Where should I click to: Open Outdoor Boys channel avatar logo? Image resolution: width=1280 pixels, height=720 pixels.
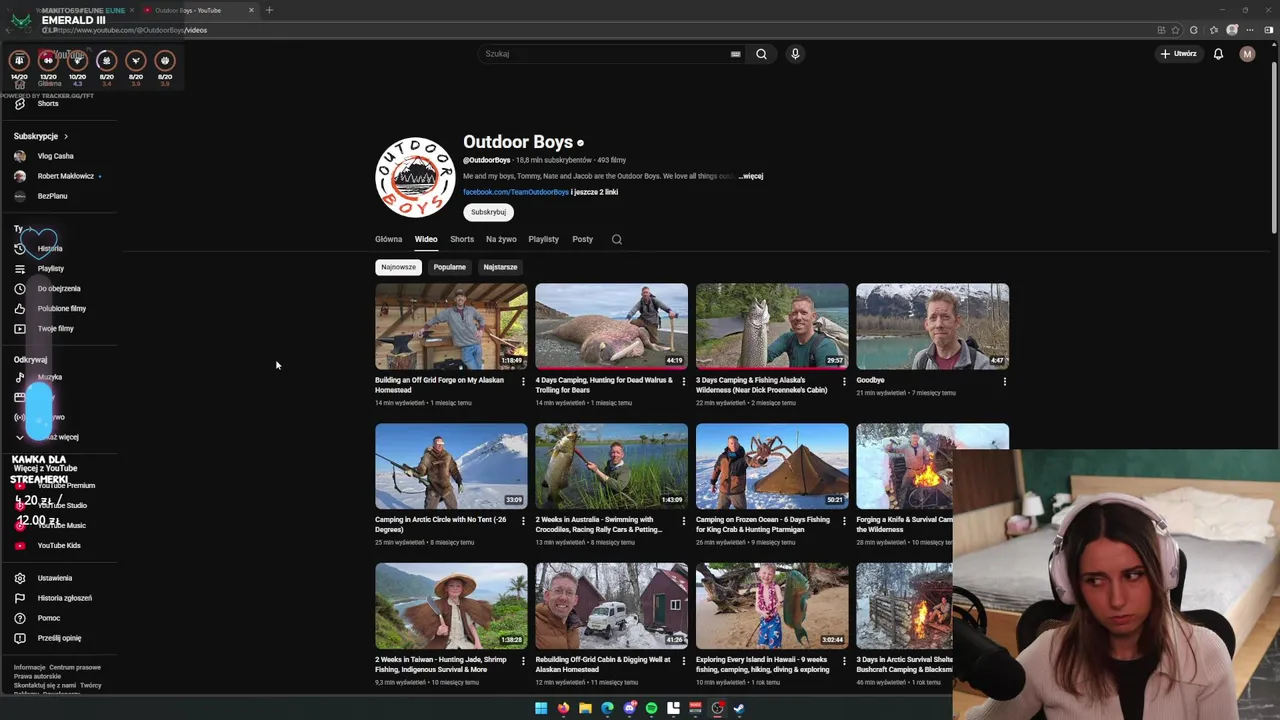pos(415,177)
